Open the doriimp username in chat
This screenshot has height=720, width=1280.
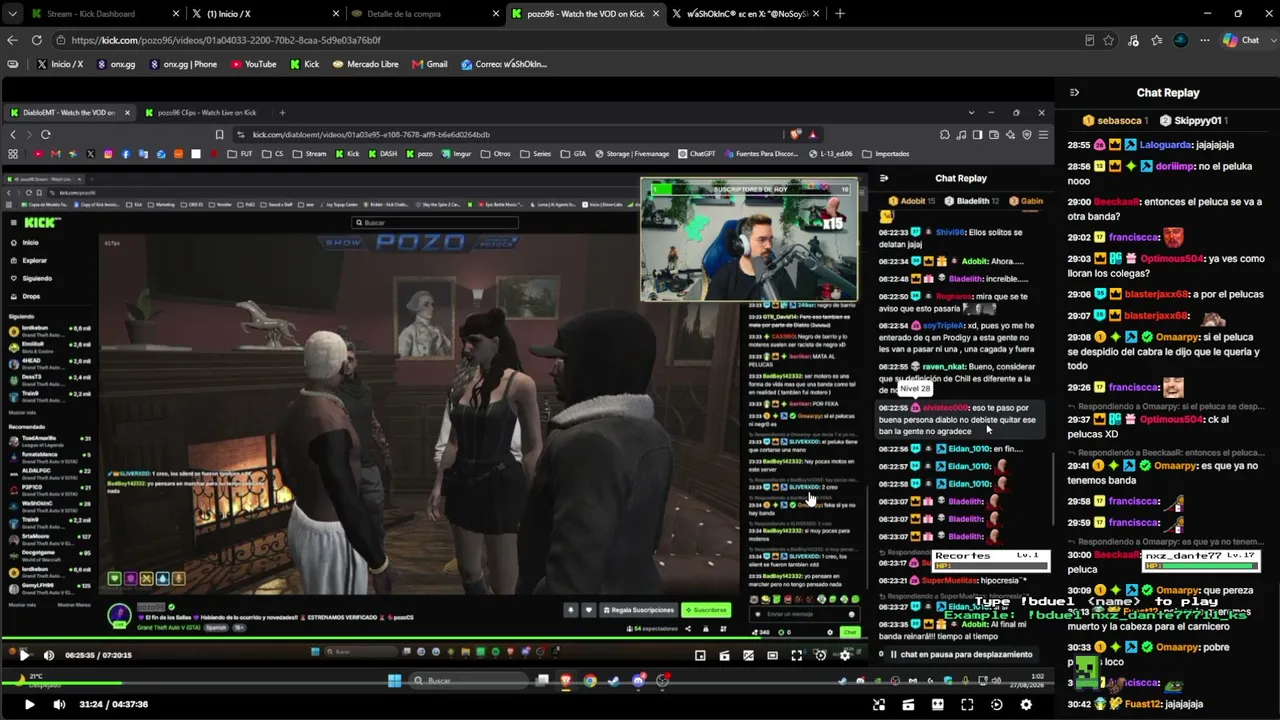click(x=1174, y=166)
